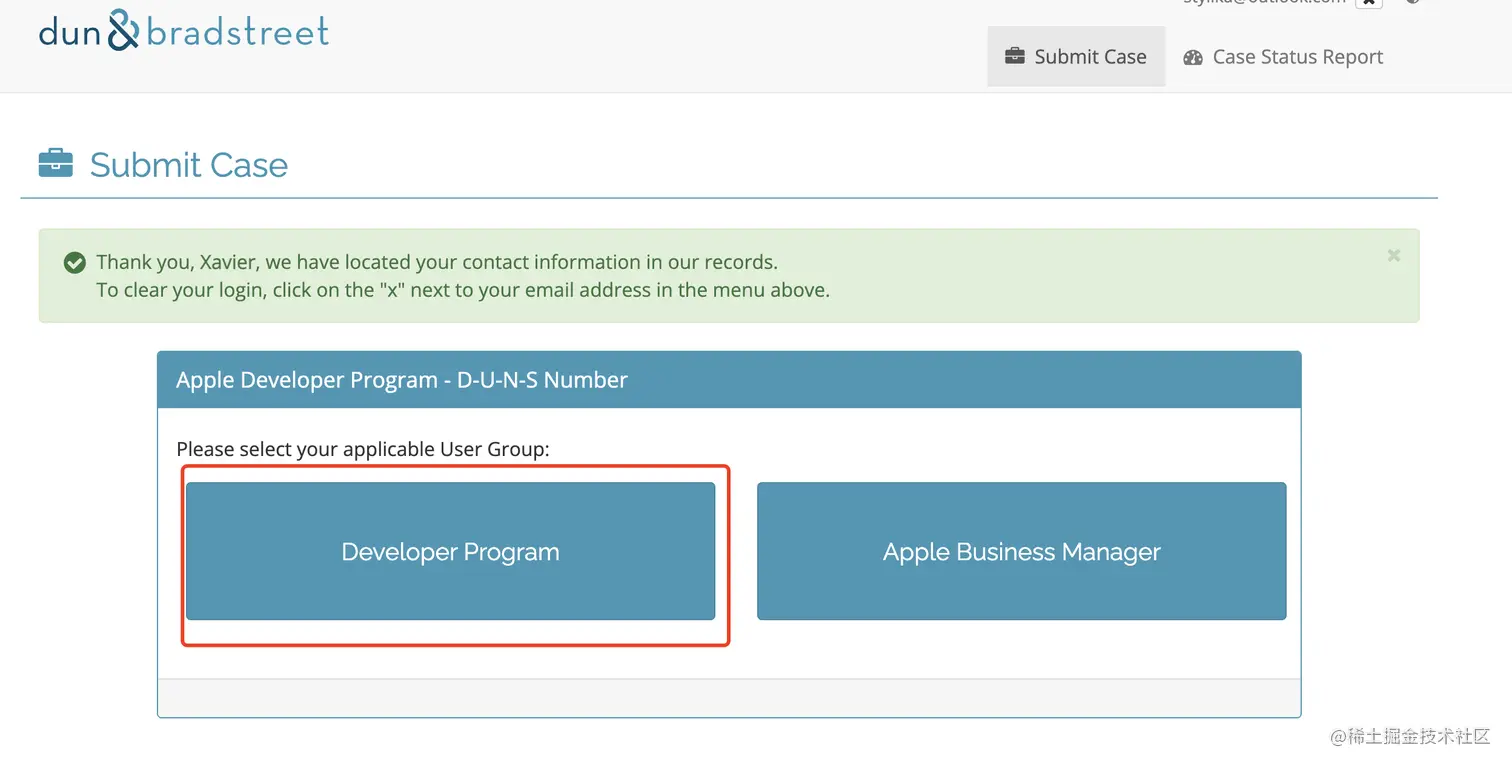
Task: Dismiss the green success alert
Action: pos(1393,256)
